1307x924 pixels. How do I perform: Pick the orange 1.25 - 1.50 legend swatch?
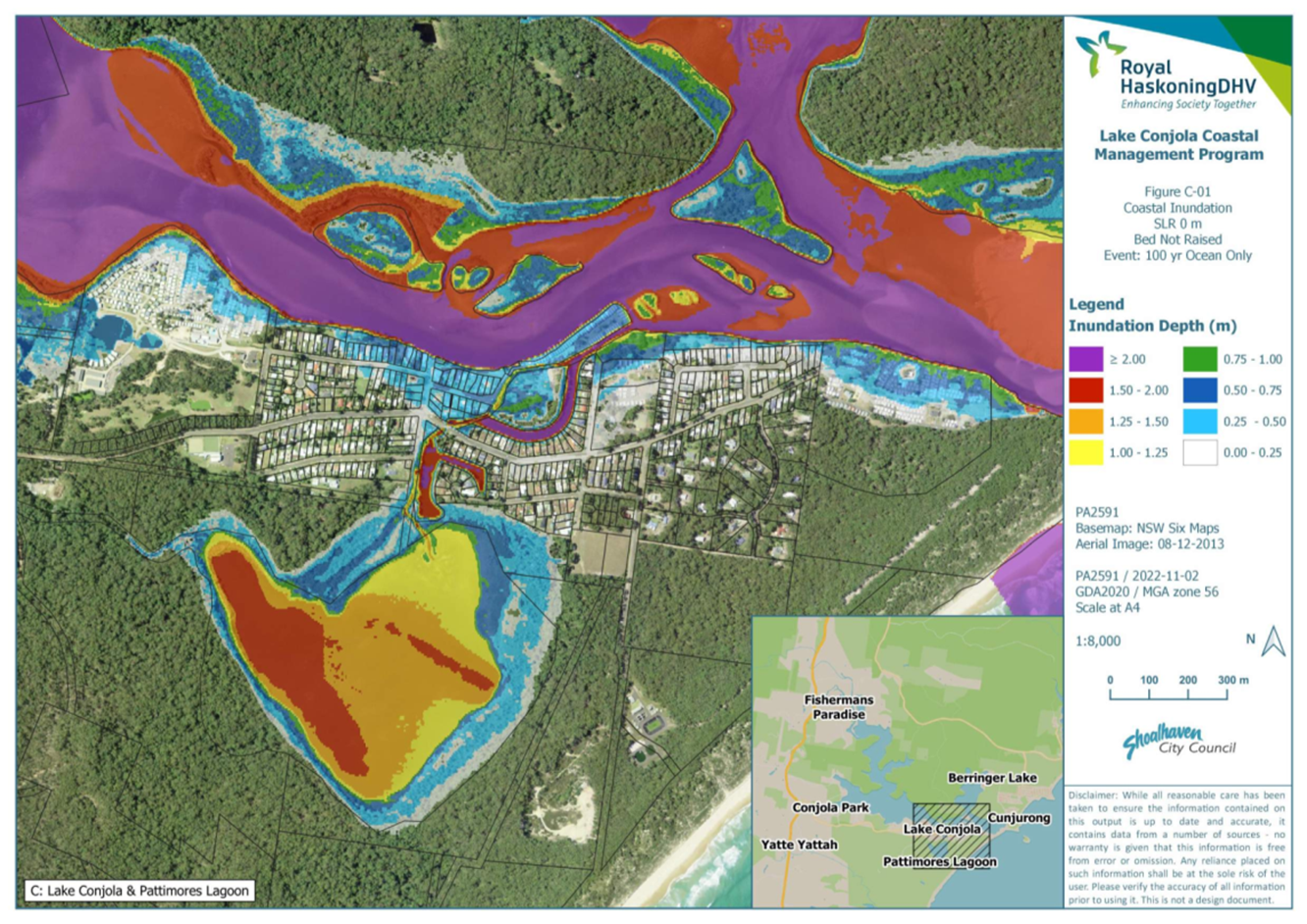tap(1086, 422)
